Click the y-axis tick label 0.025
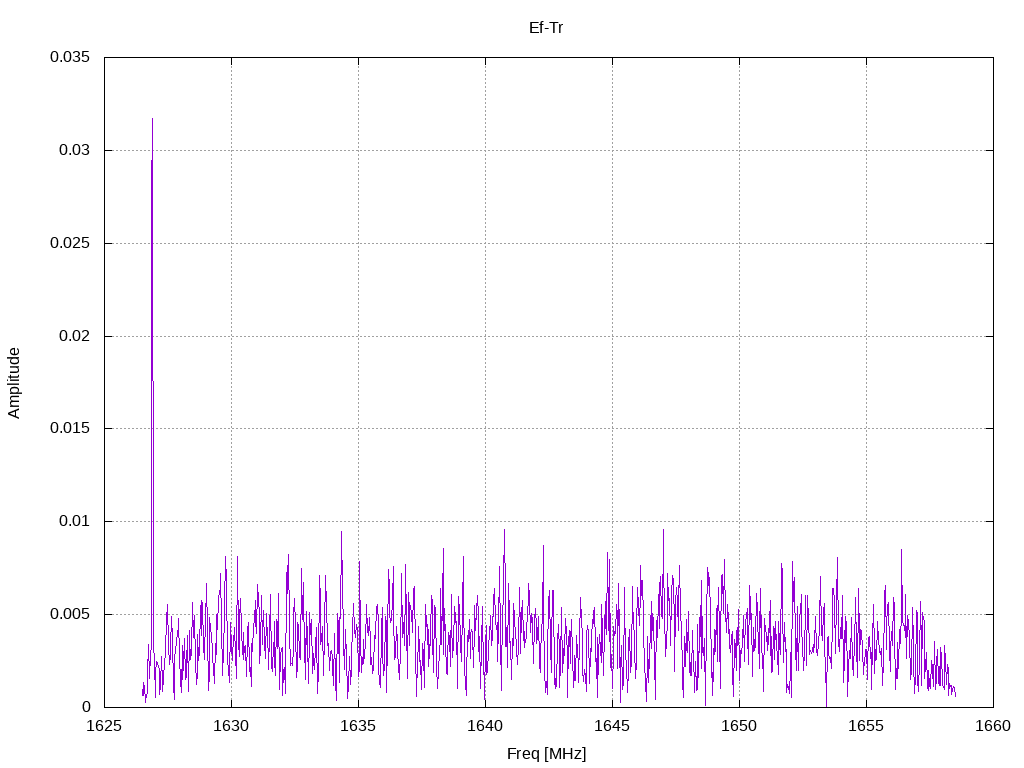The image size is (1024, 768). click(x=70, y=243)
